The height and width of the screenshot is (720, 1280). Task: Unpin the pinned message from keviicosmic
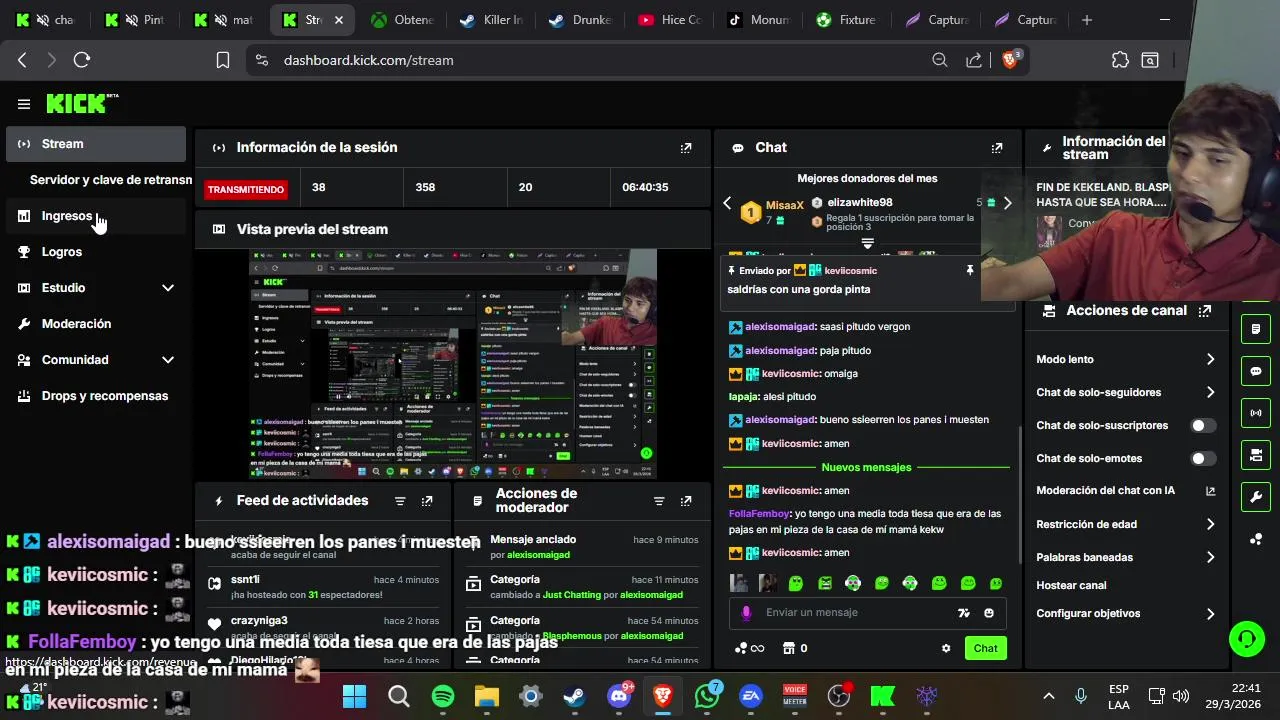[969, 271]
